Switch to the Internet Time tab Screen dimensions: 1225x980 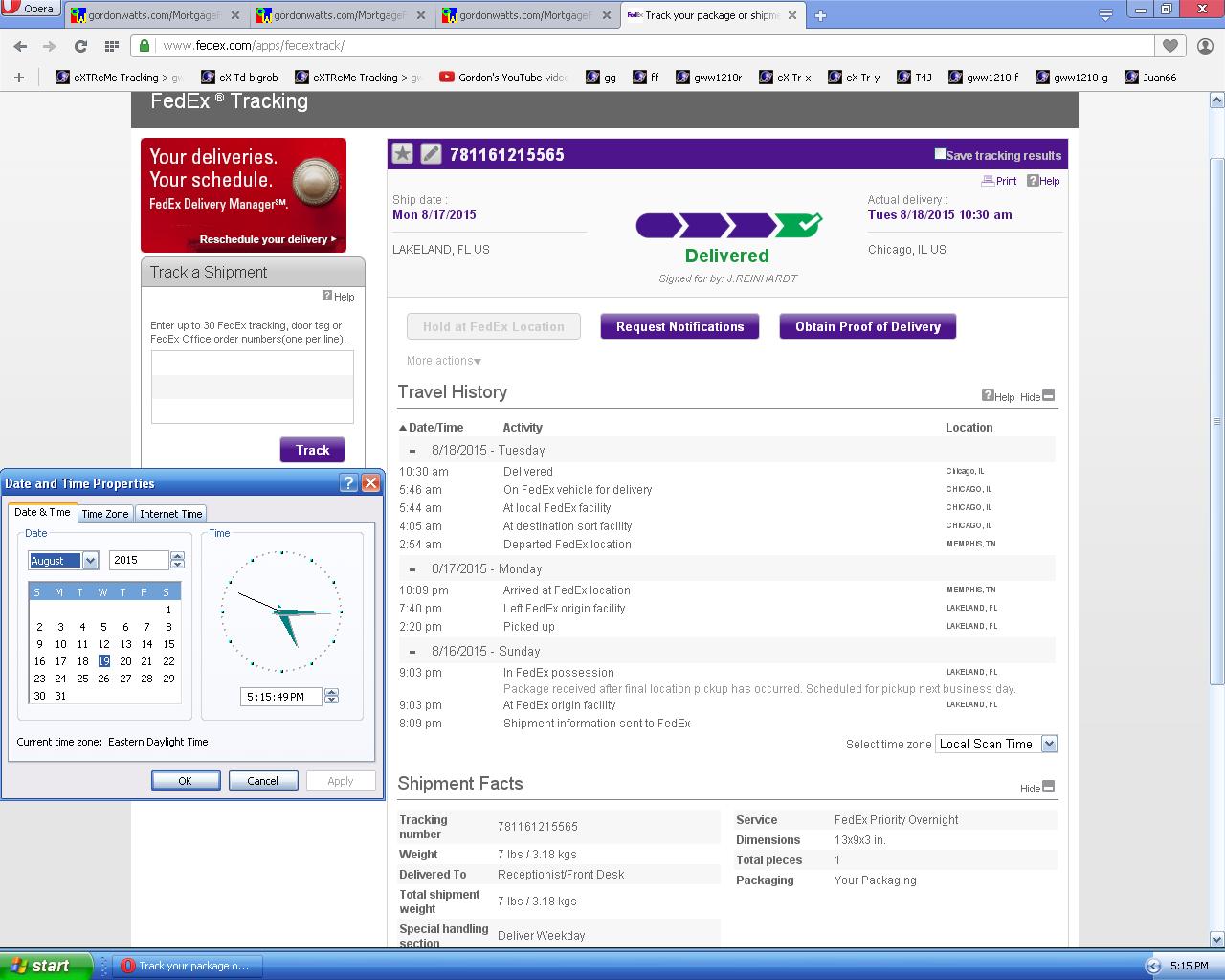coord(171,514)
